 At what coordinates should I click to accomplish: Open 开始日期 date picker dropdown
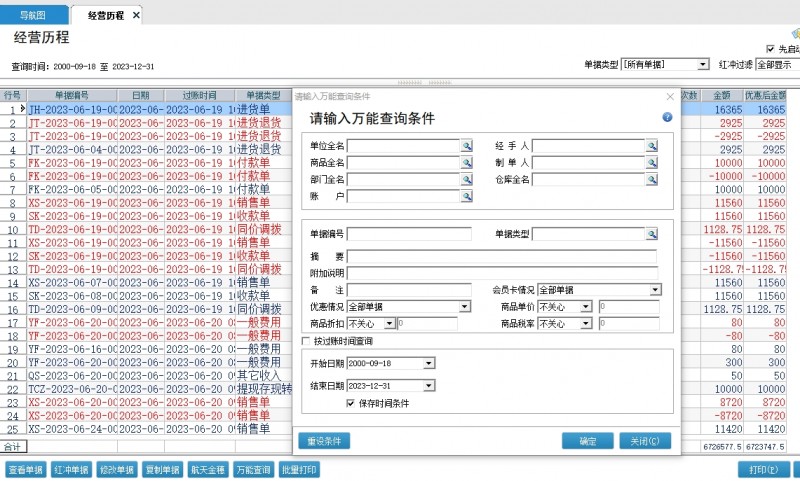[429, 364]
